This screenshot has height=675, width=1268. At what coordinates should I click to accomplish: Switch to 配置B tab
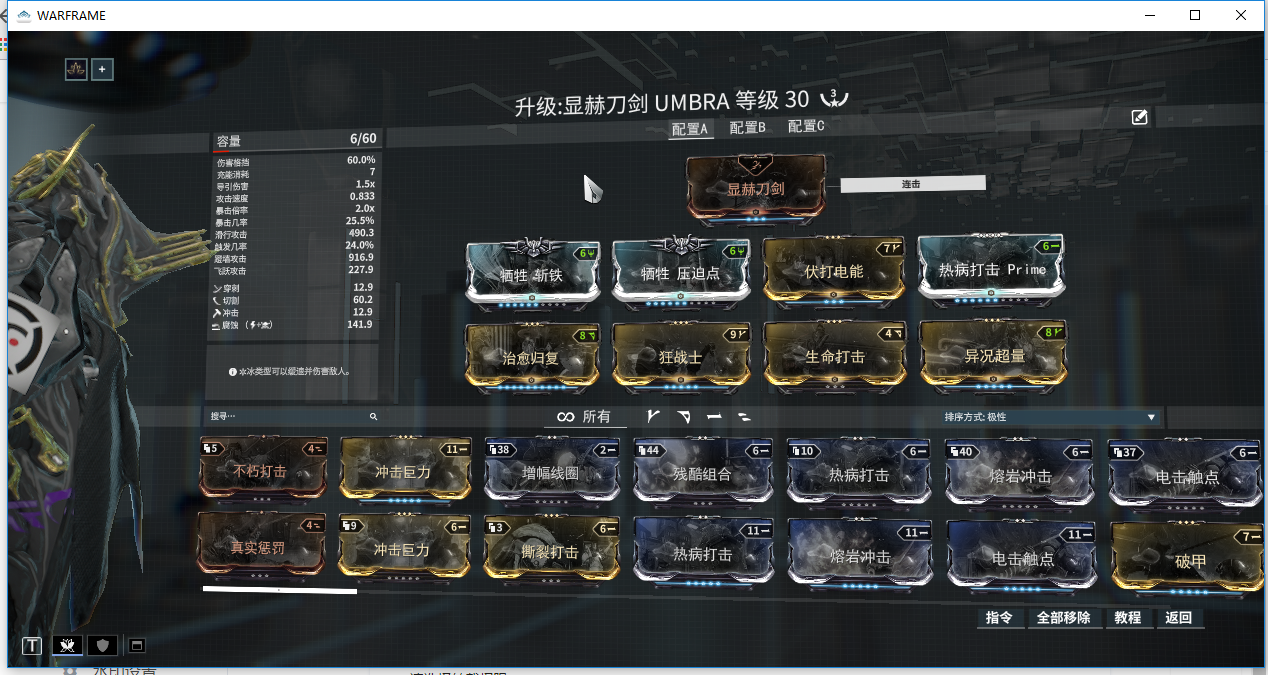747,128
